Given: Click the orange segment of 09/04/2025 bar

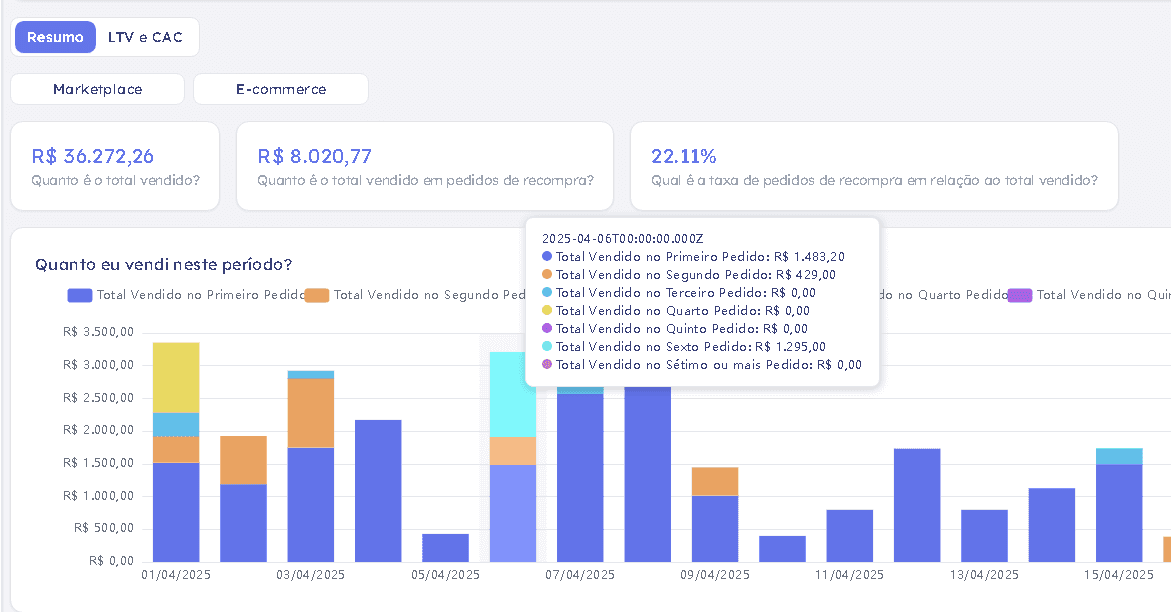Looking at the screenshot, I should point(715,482).
